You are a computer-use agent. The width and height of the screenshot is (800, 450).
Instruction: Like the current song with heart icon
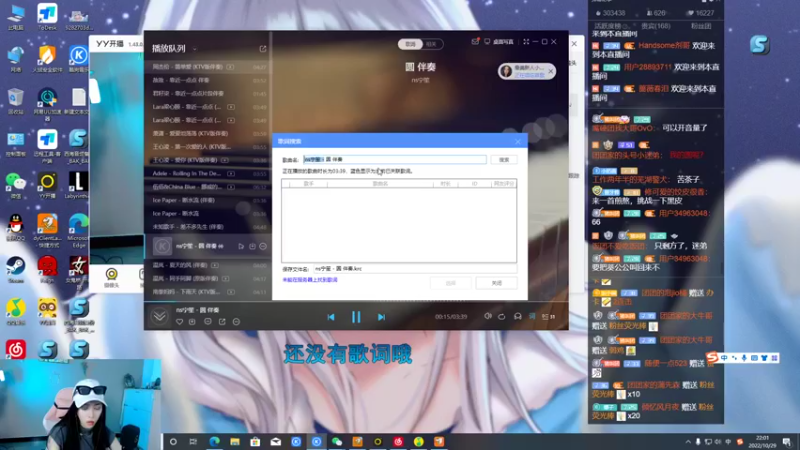coord(179,321)
